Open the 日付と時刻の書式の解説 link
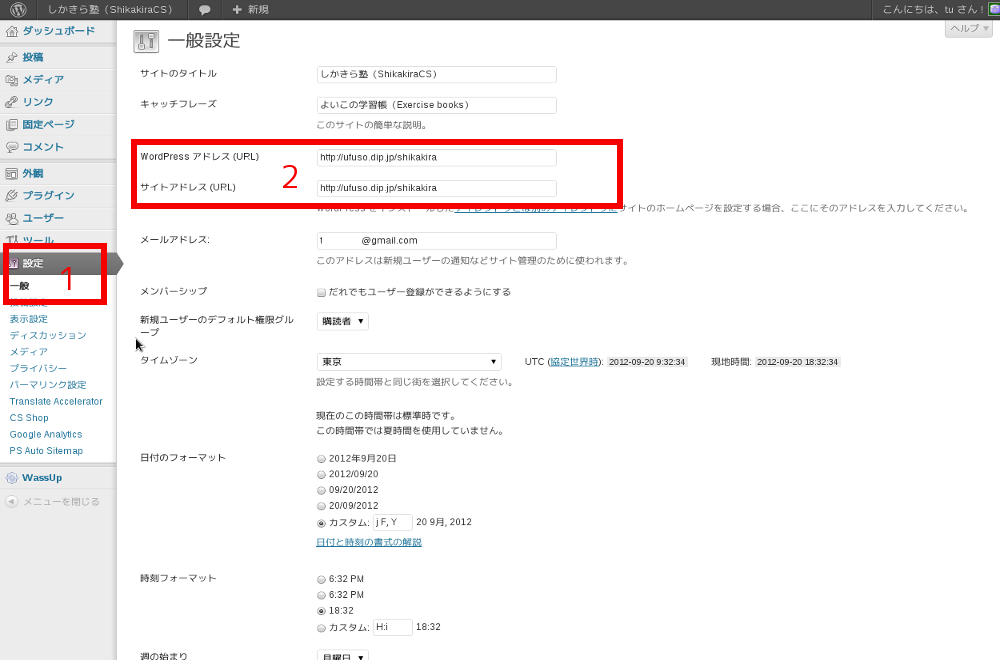This screenshot has height=660, width=1000. pos(368,542)
